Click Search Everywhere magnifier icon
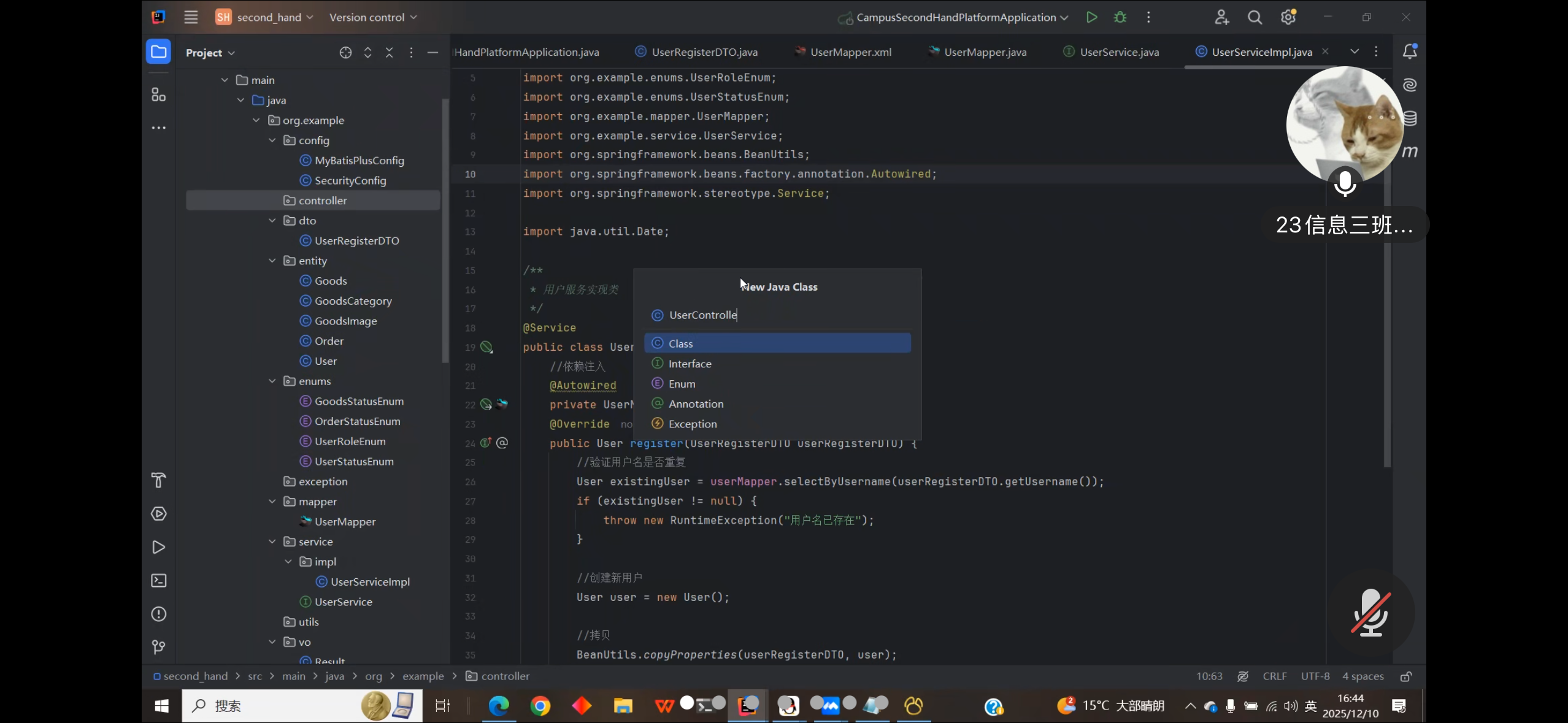The height and width of the screenshot is (723, 1568). tap(1255, 17)
